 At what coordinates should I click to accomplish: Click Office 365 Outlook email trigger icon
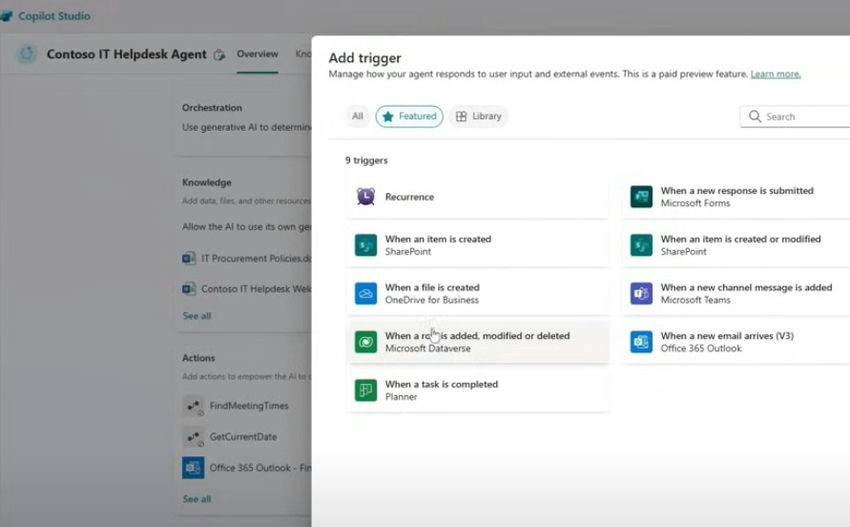pyautogui.click(x=641, y=342)
